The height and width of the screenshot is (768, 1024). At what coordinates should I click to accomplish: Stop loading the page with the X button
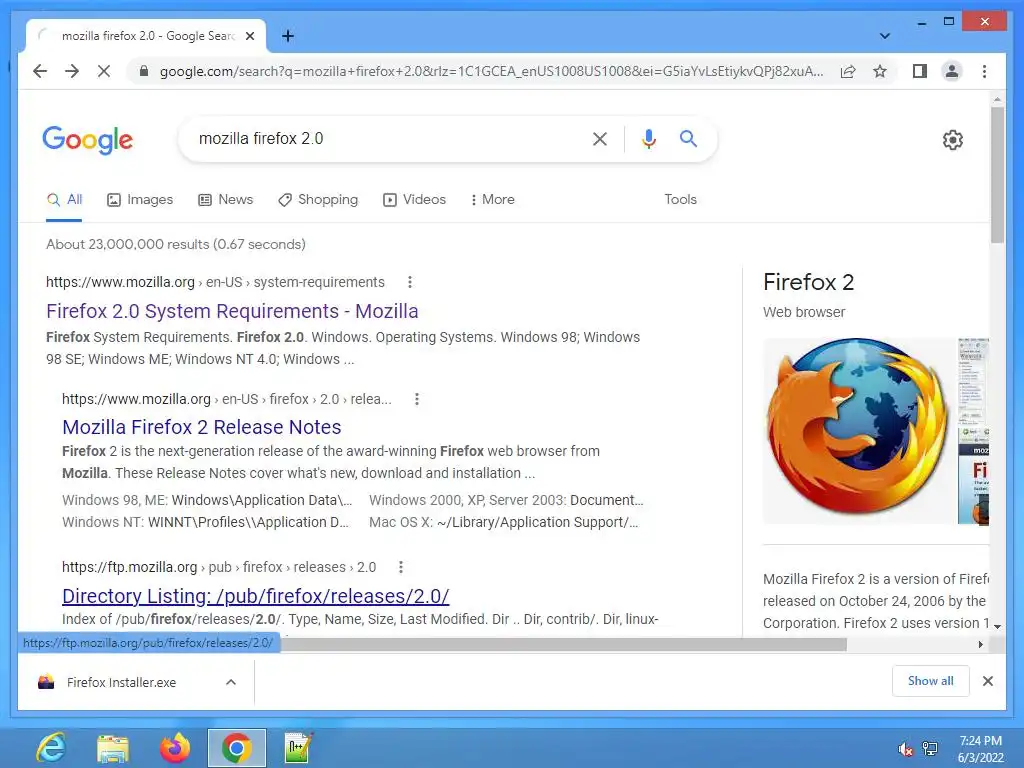point(104,71)
